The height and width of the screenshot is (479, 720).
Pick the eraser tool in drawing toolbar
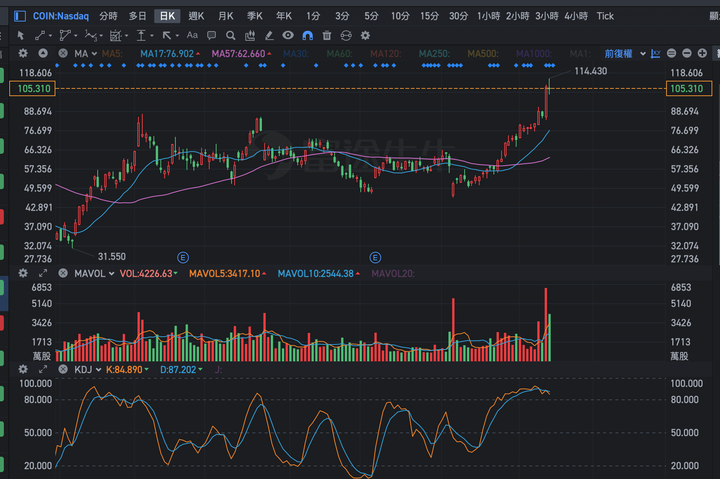coord(269,35)
